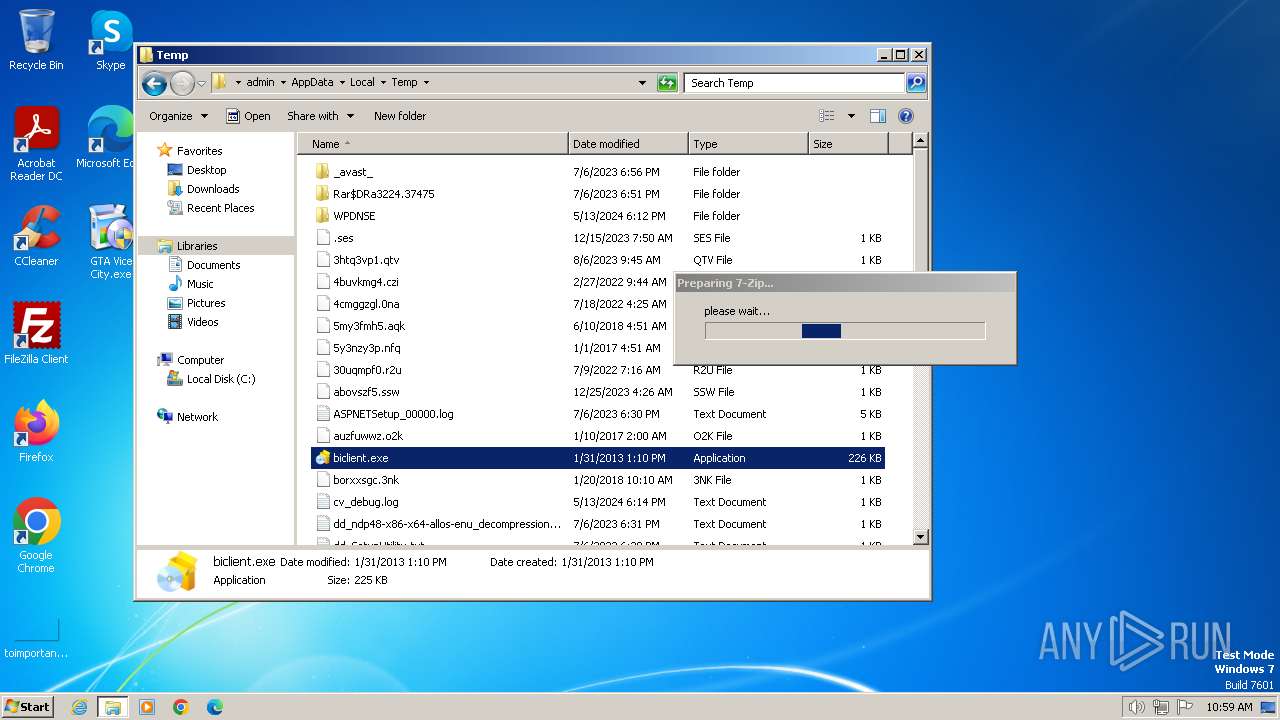
Task: Change your view with the views icon
Action: (827, 116)
